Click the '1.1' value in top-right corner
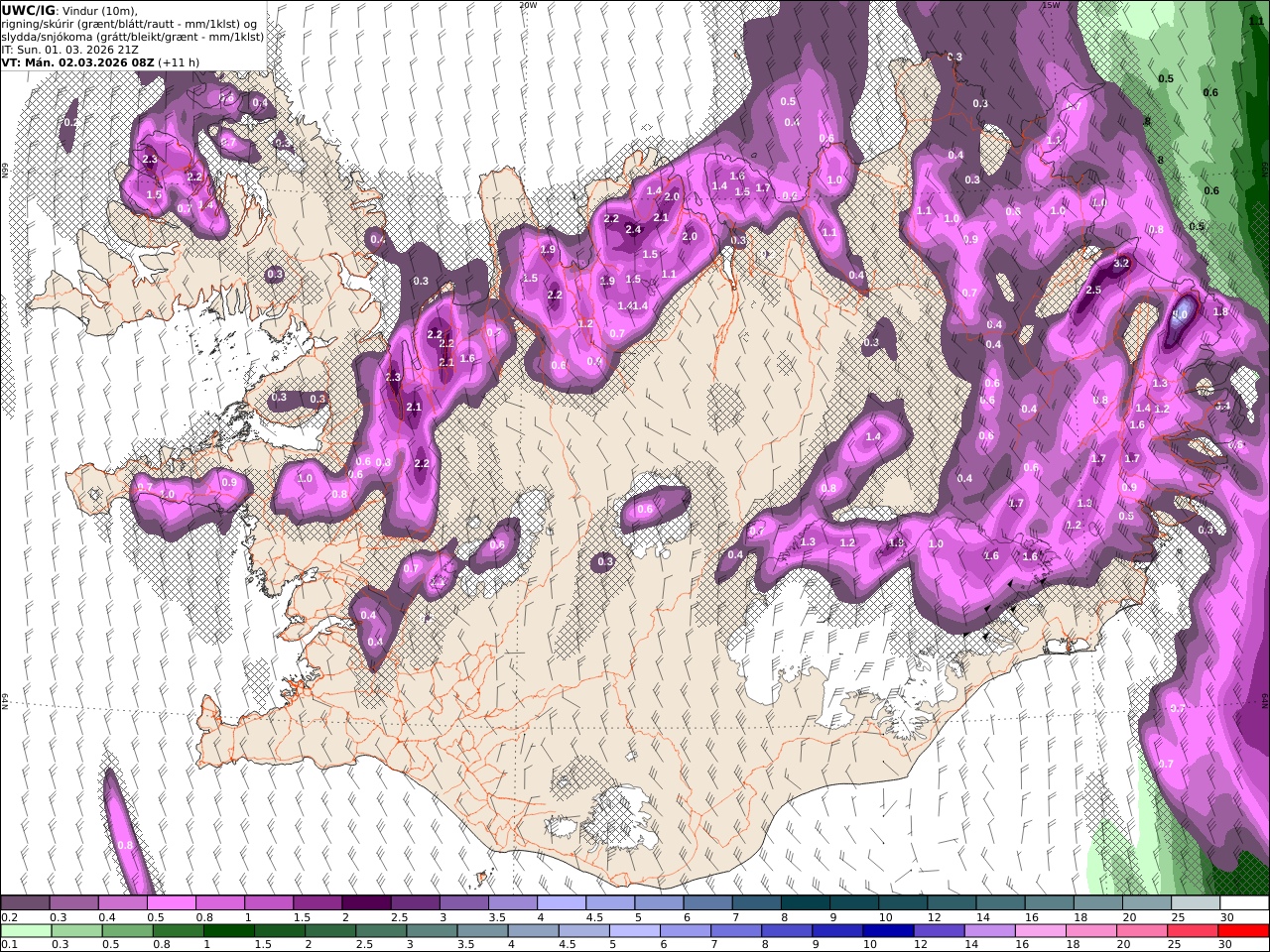The height and width of the screenshot is (952, 1270). [1256, 20]
